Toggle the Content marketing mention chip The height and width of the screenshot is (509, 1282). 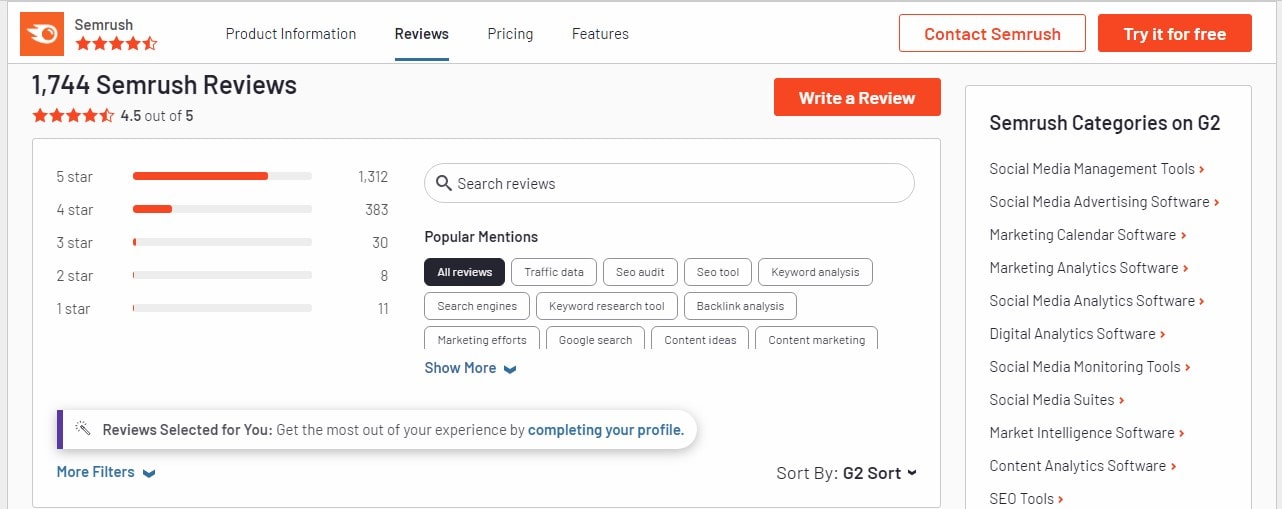pyautogui.click(x=817, y=338)
